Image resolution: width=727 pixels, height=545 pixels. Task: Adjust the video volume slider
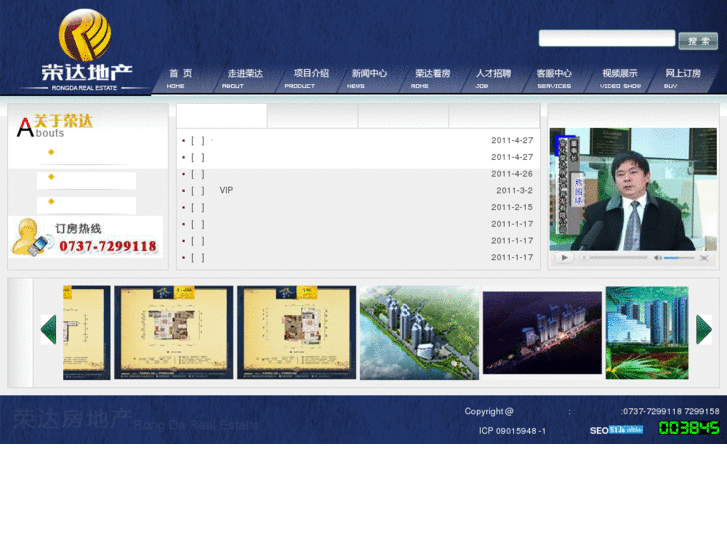(x=679, y=257)
